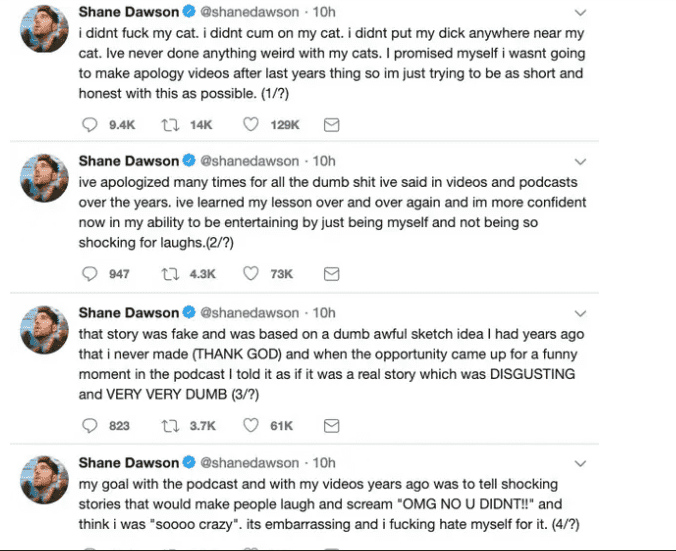This screenshot has height=551, width=676.
Task: Share first tweet via direct message envelope
Action: [x=332, y=125]
